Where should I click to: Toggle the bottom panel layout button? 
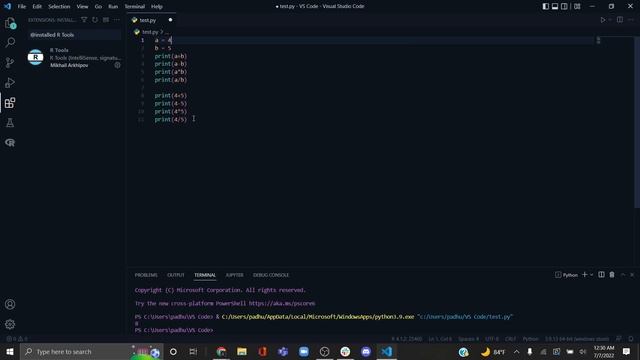click(x=555, y=6)
